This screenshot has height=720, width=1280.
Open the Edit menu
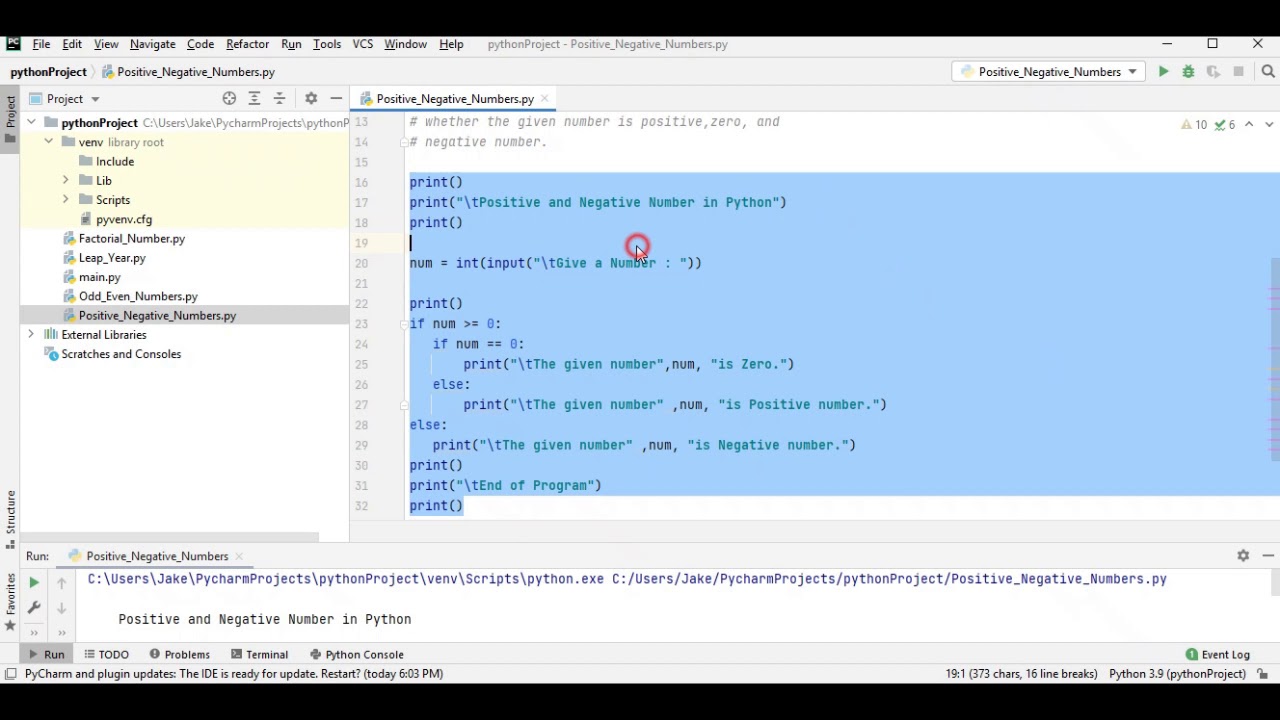coord(72,44)
